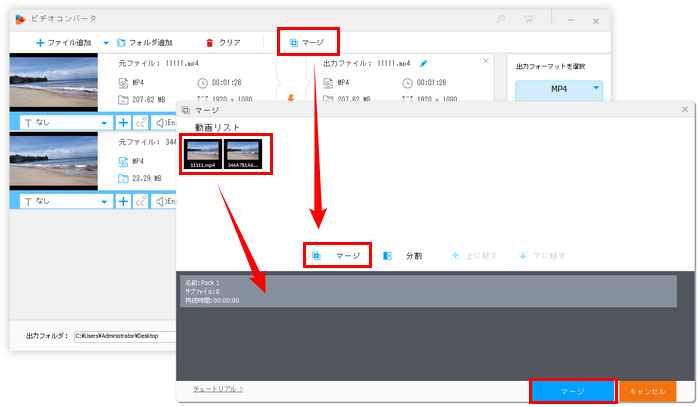
Task: Click the CC icon on the first video row
Action: [x=141, y=123]
